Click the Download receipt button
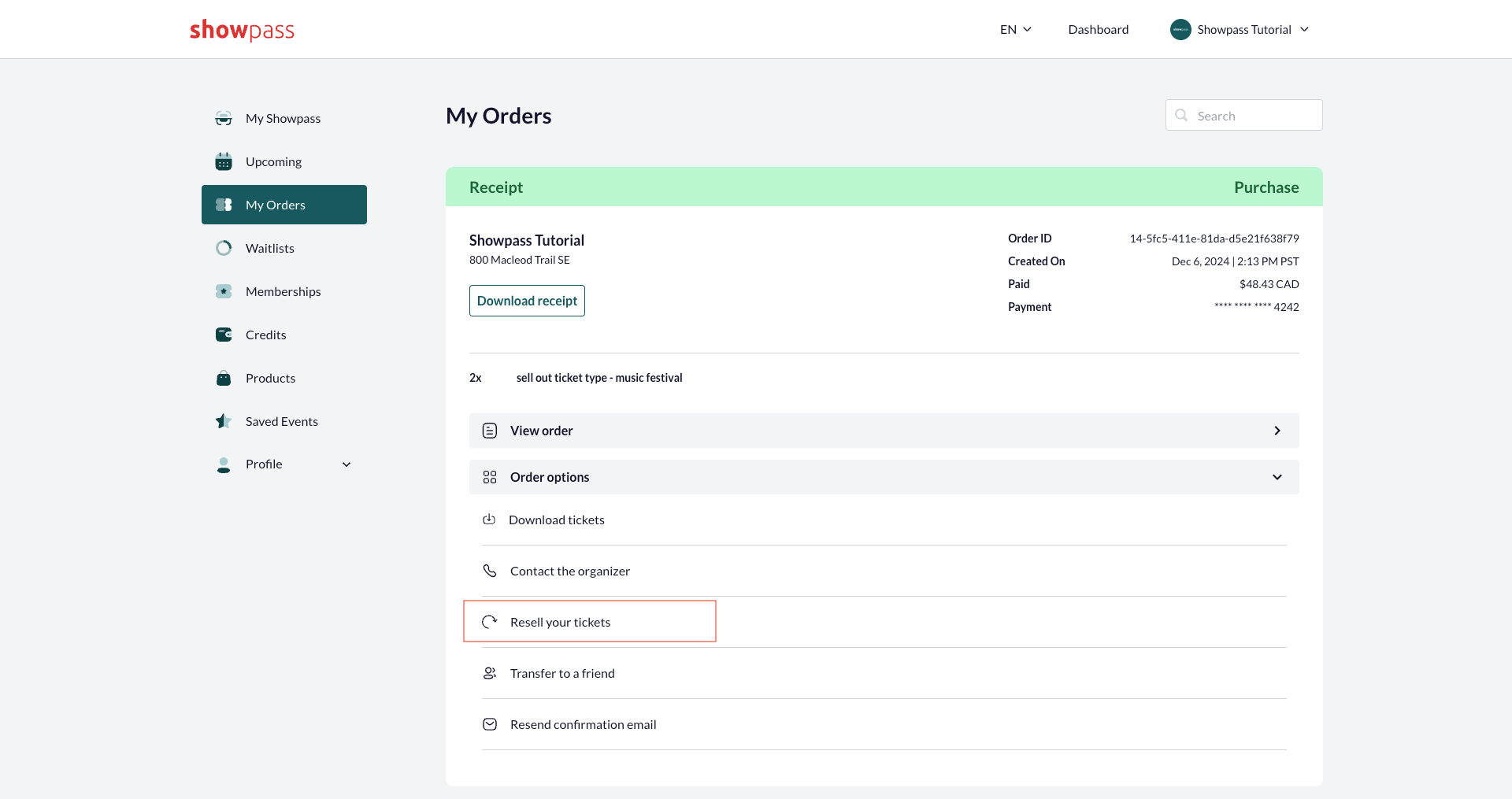 coord(527,301)
